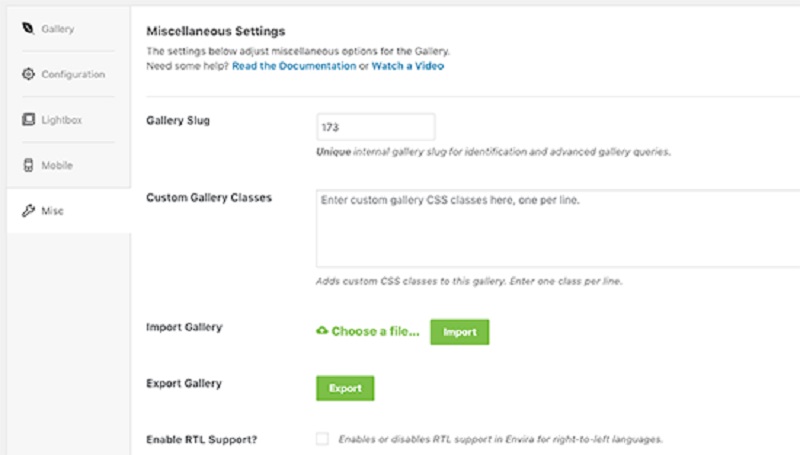Go to the Lightbox tab
The height and width of the screenshot is (455, 800).
tap(61, 120)
